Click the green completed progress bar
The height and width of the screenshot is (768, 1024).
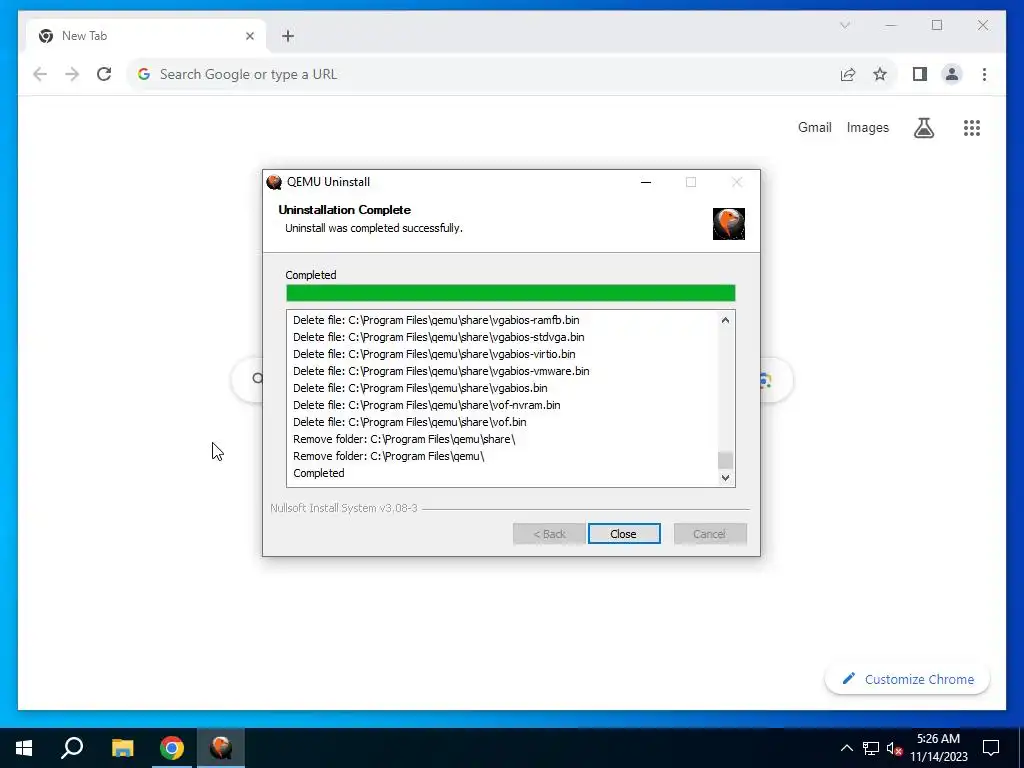(x=511, y=293)
